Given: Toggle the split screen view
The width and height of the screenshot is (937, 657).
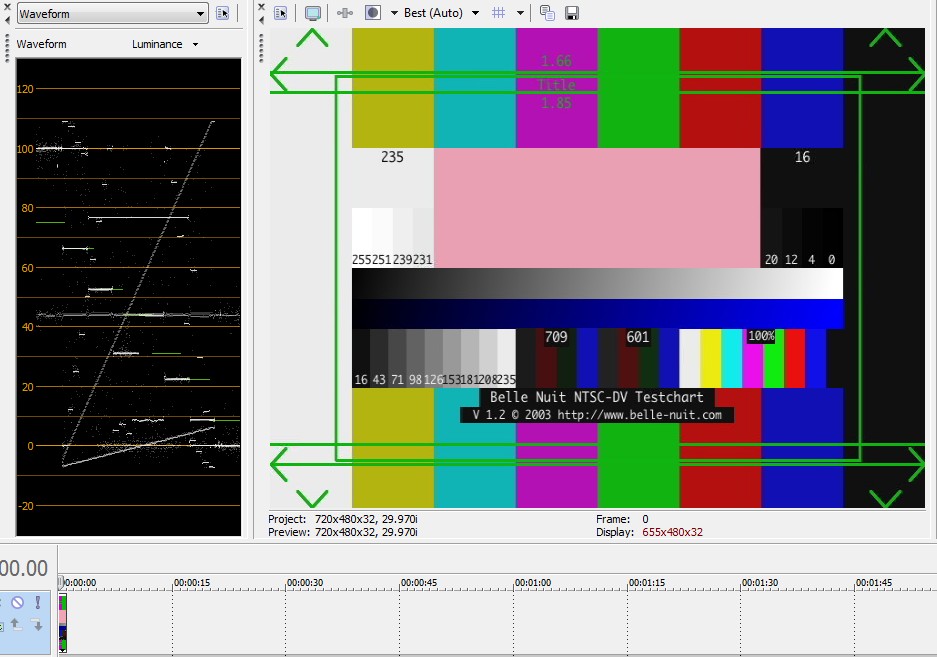Looking at the screenshot, I should pyautogui.click(x=373, y=13).
